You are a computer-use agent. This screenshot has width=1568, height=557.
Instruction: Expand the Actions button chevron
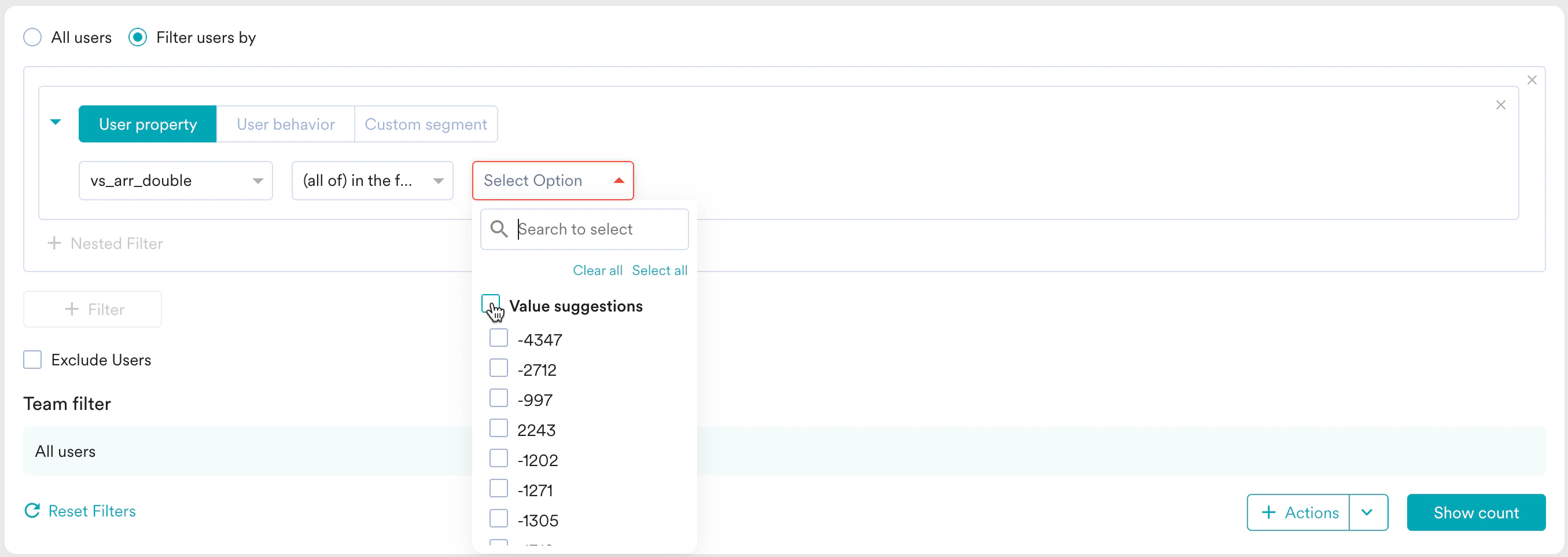[1367, 512]
